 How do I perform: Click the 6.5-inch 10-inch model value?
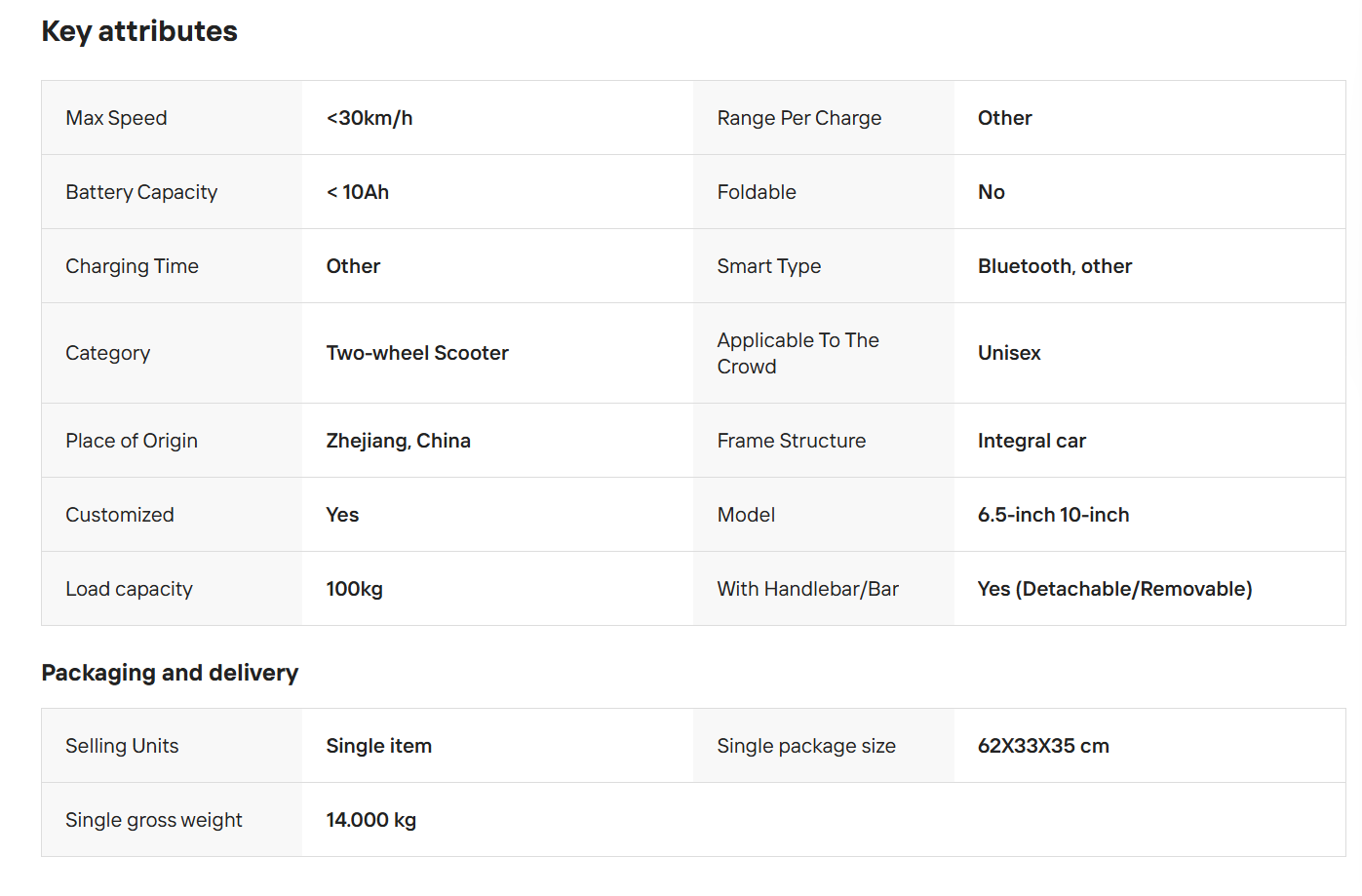click(x=1053, y=515)
